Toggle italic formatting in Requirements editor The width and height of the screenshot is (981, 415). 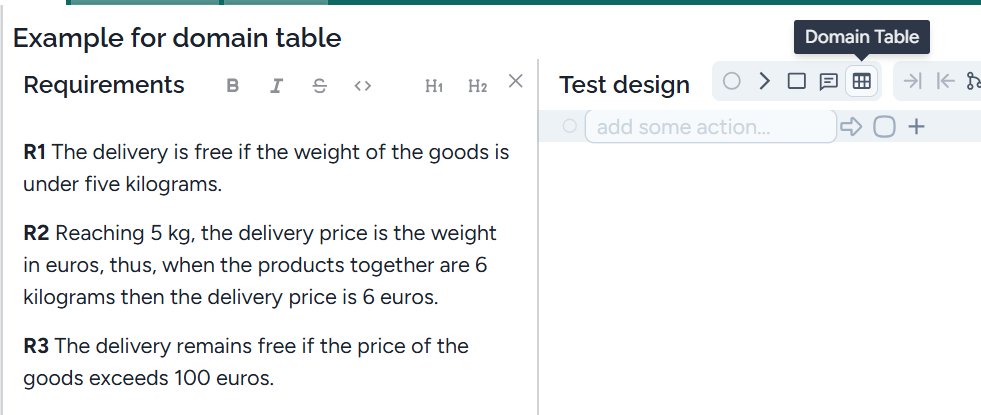(276, 86)
